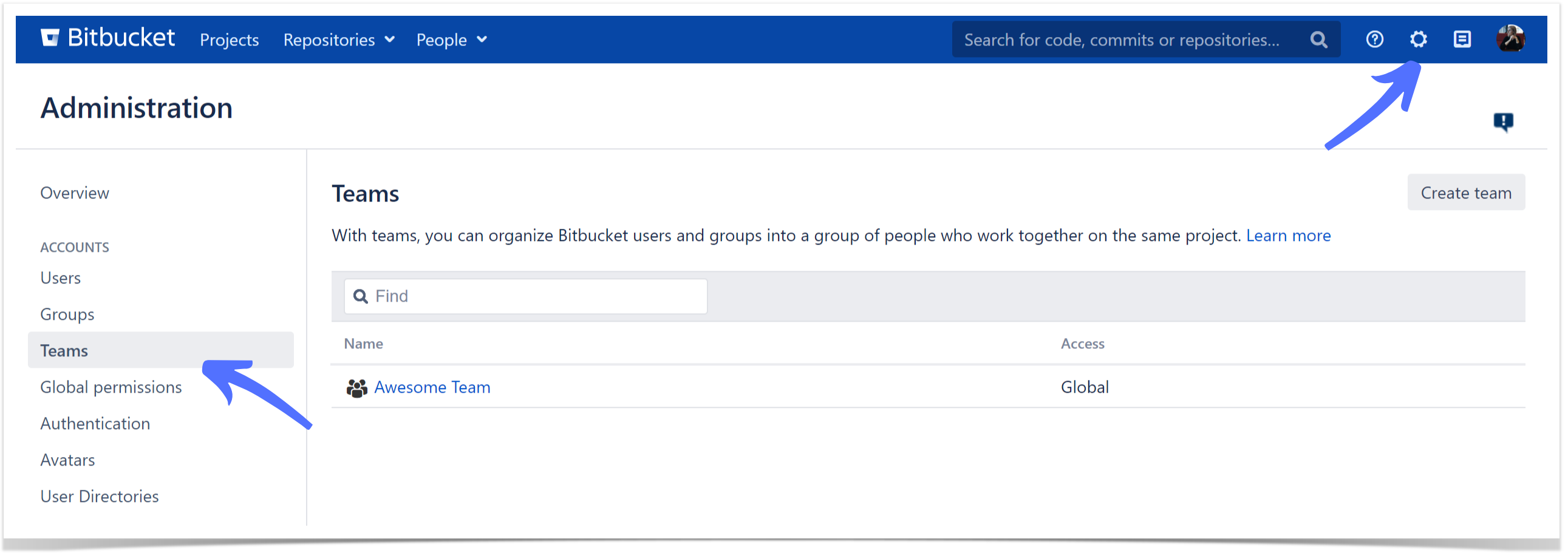
Task: Open the inbox notifications icon in header
Action: [1462, 39]
